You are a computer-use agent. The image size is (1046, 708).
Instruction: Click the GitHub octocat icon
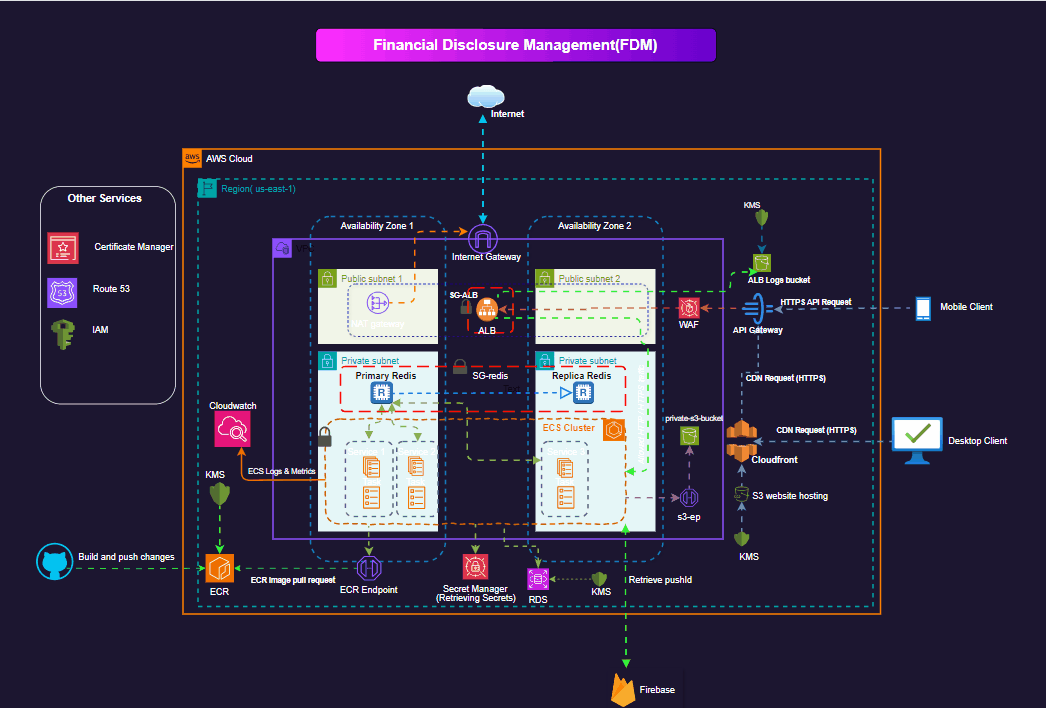[54, 562]
